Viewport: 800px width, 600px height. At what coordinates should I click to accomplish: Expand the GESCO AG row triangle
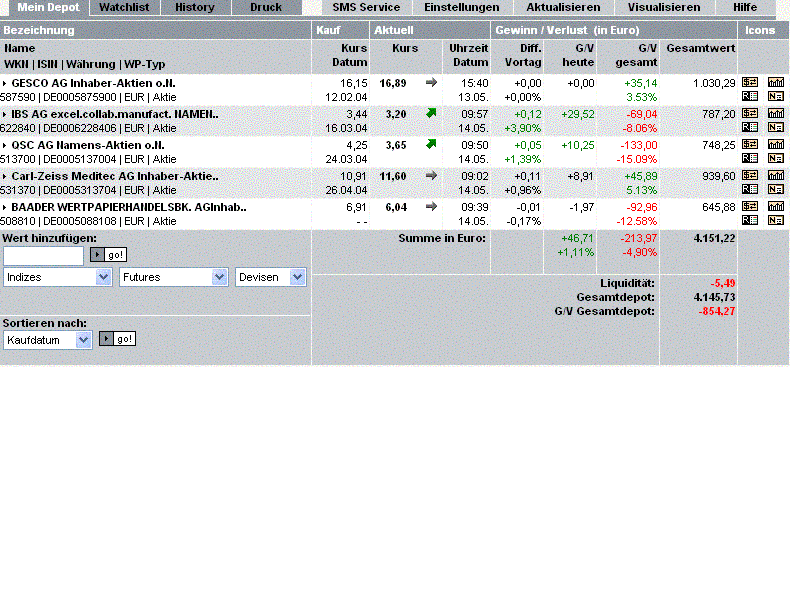point(5,83)
